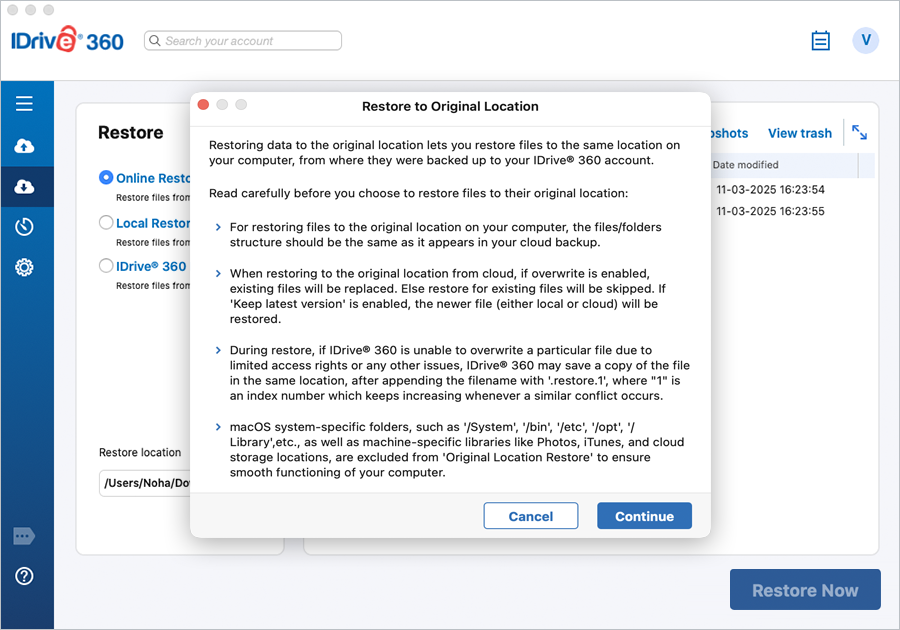Select the Online Restore radio button
Image resolution: width=900 pixels, height=630 pixels.
[106, 177]
